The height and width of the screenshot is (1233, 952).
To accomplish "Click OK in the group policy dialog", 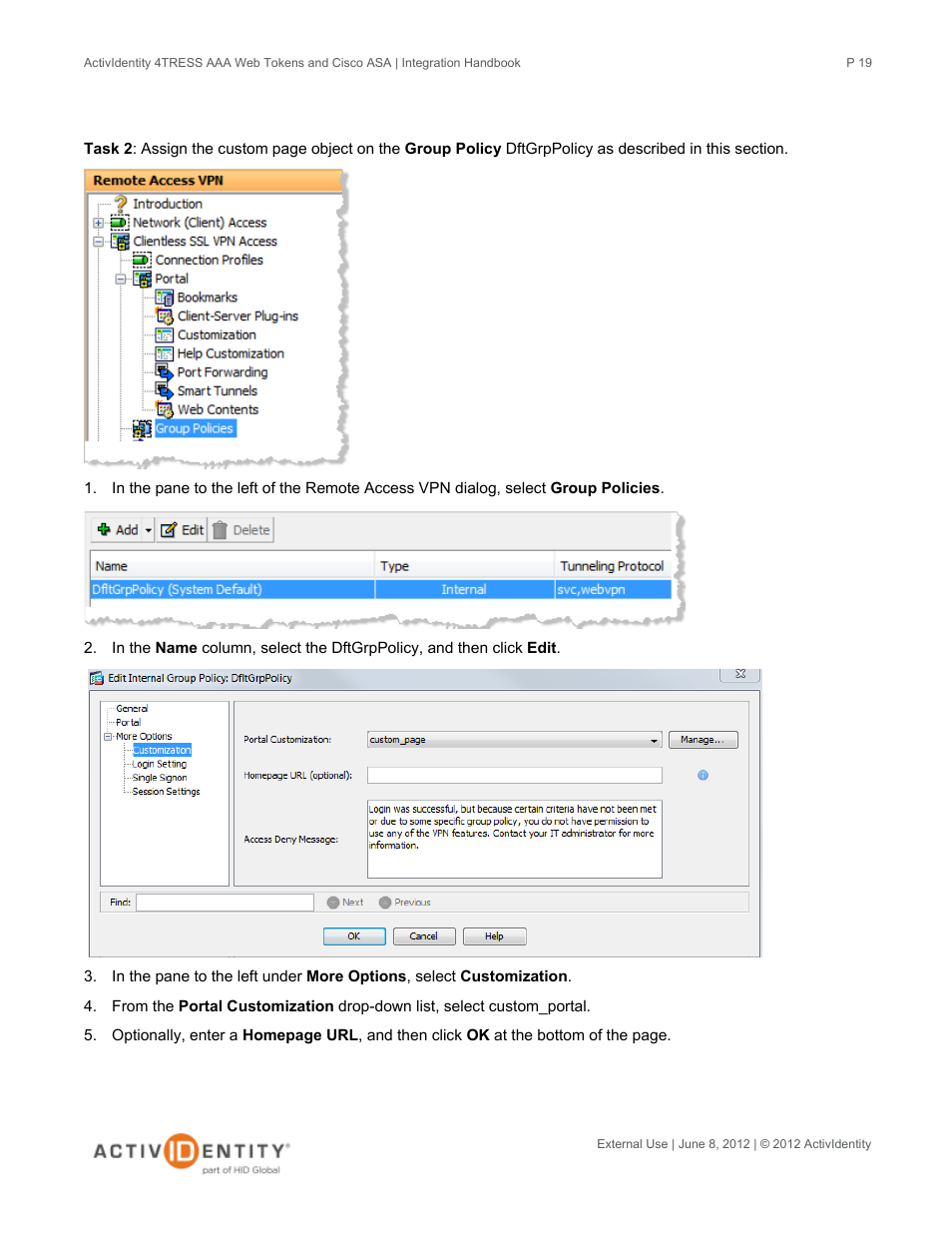I will click(354, 936).
